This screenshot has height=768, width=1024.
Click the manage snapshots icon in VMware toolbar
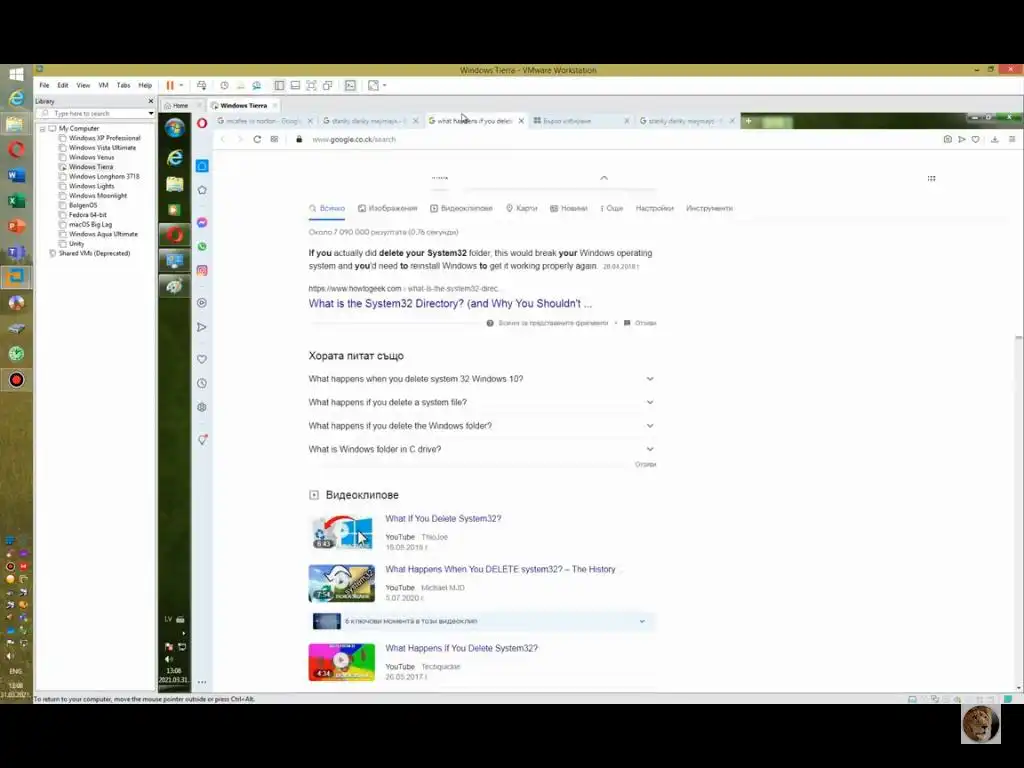click(x=257, y=86)
